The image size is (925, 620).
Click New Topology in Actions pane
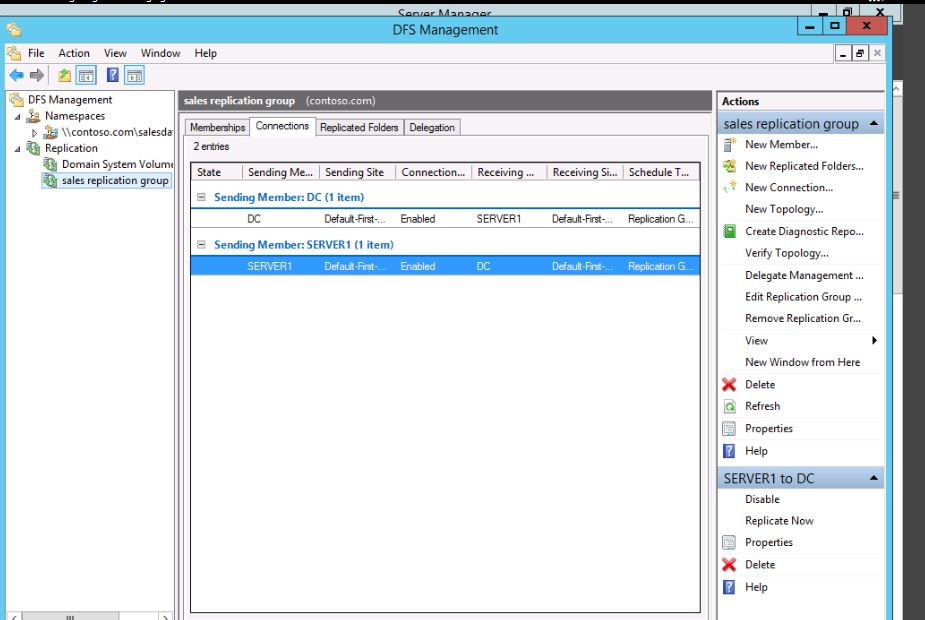point(784,209)
